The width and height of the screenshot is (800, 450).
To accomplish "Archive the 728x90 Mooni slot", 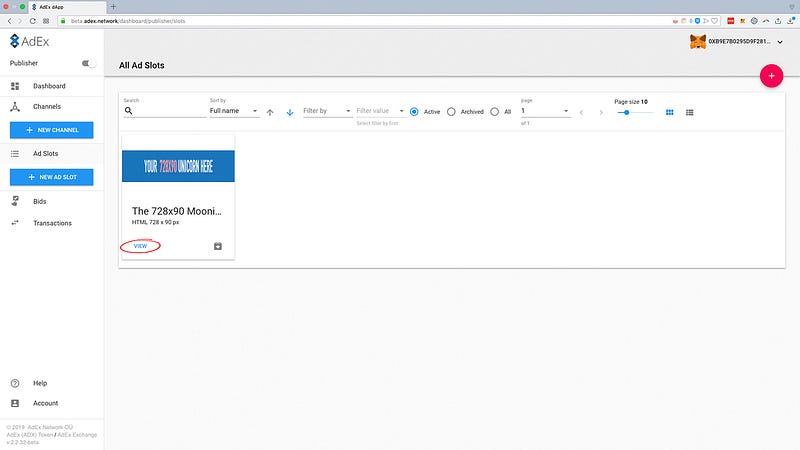I will pos(218,246).
